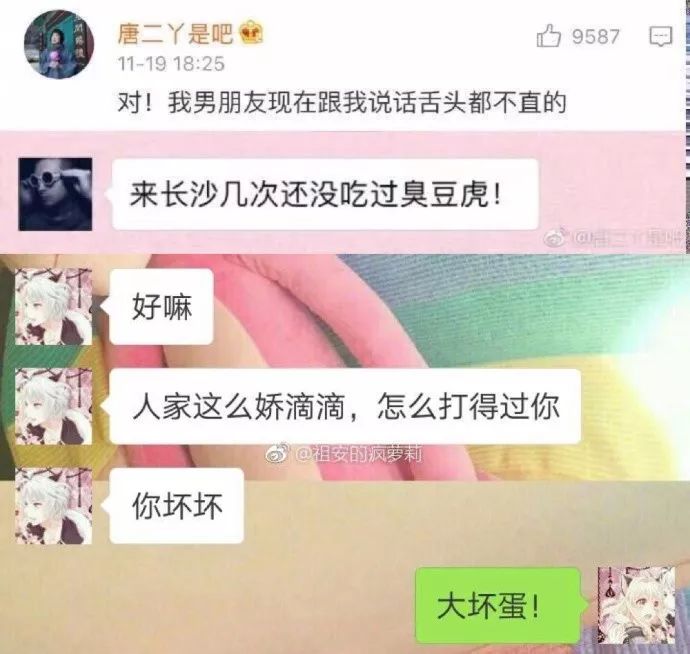Viewport: 690px width, 654px height.
Task: Click the Weibo logo watermark near top right
Action: pos(555,239)
